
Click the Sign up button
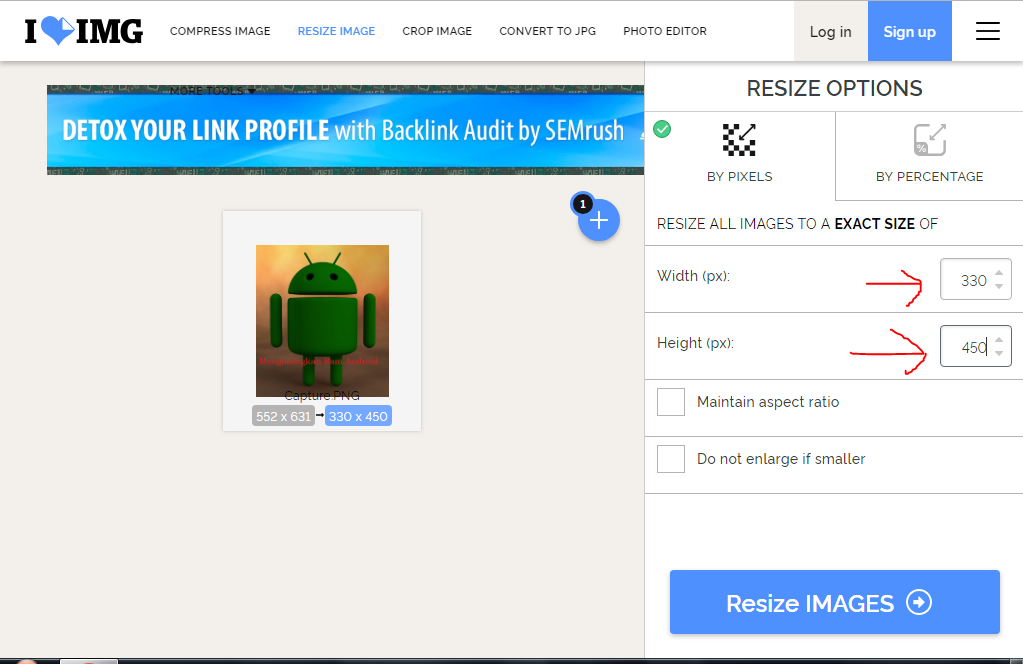click(909, 31)
